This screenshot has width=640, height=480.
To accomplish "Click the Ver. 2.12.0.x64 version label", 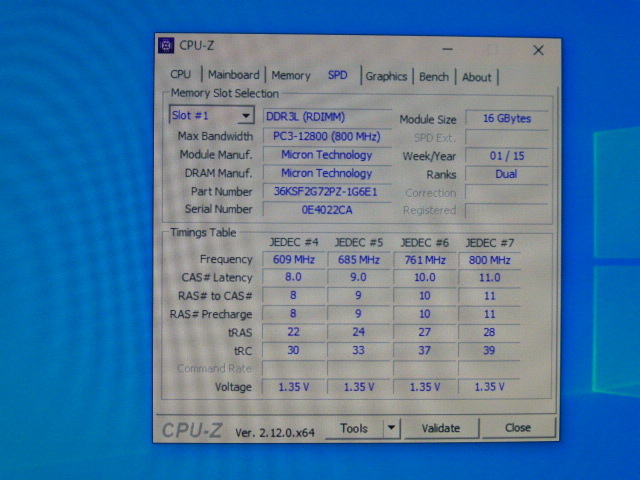I will pos(275,433).
